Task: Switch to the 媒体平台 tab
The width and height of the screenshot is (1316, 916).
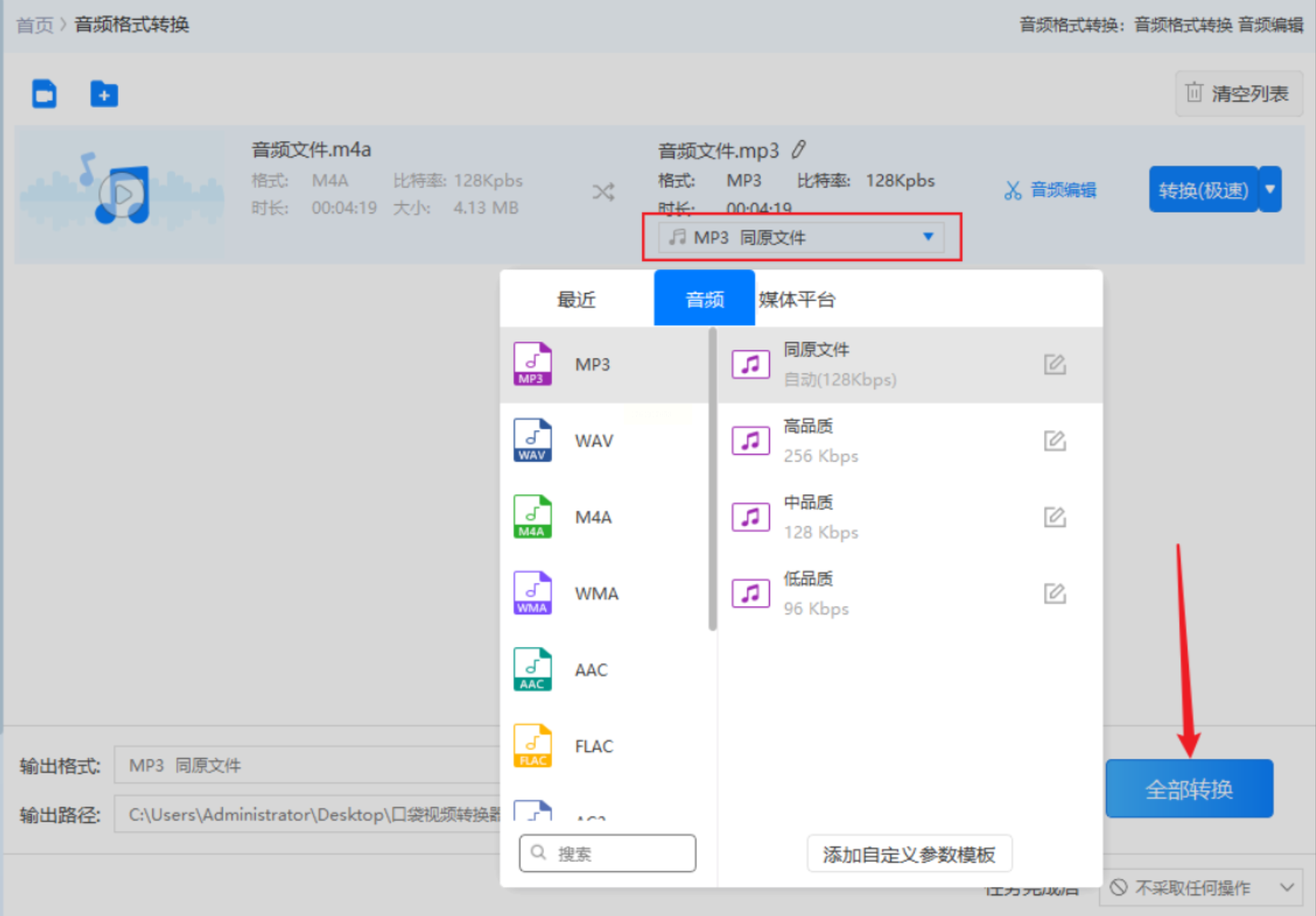Action: click(796, 299)
